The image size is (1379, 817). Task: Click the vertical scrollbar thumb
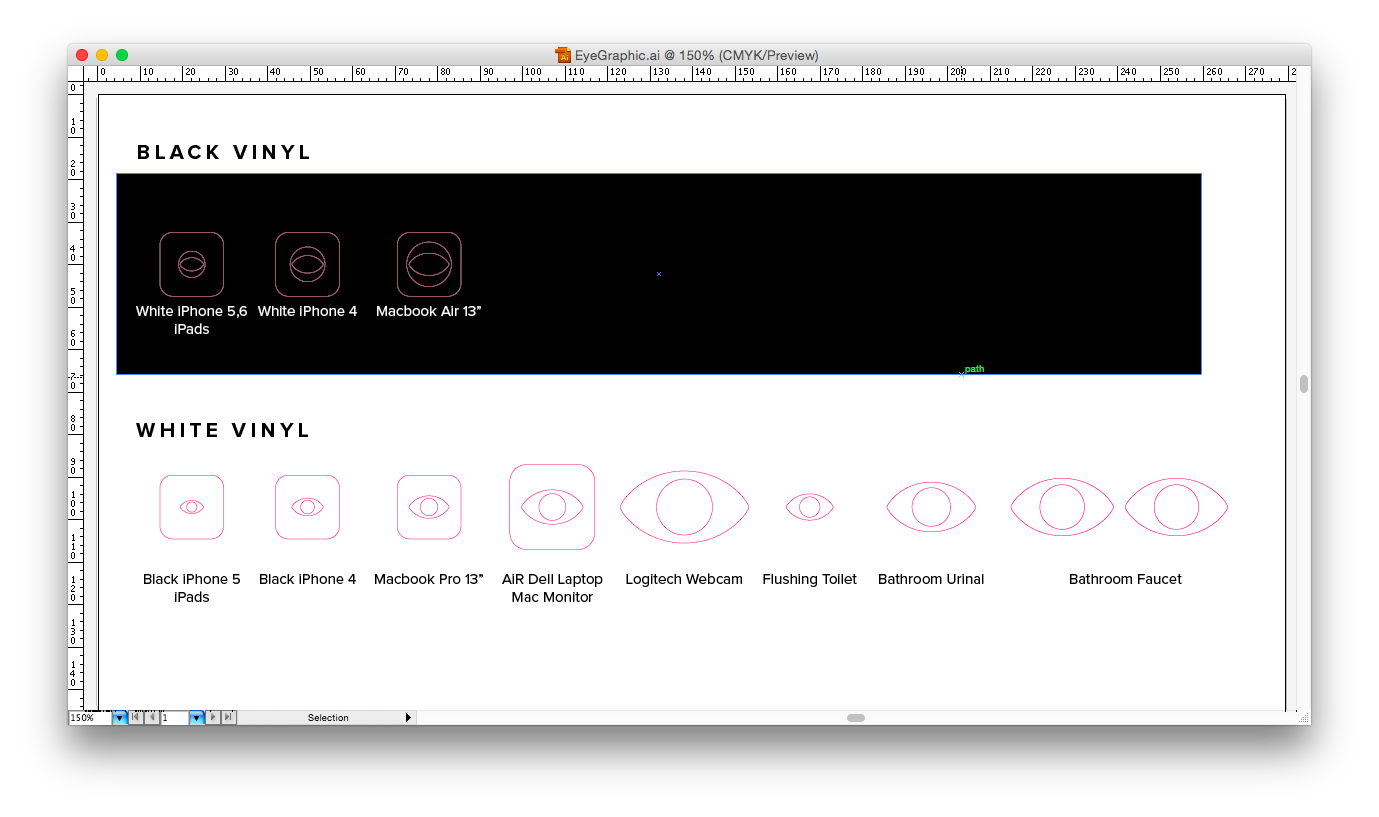tap(1304, 384)
